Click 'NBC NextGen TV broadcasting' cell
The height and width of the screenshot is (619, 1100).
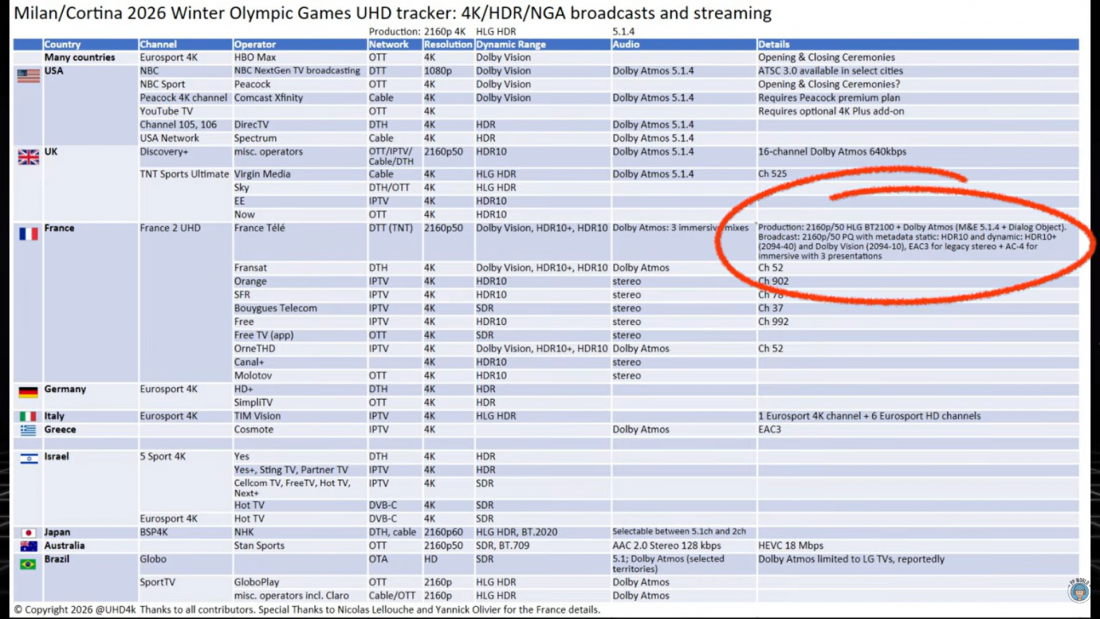pyautogui.click(x=297, y=71)
